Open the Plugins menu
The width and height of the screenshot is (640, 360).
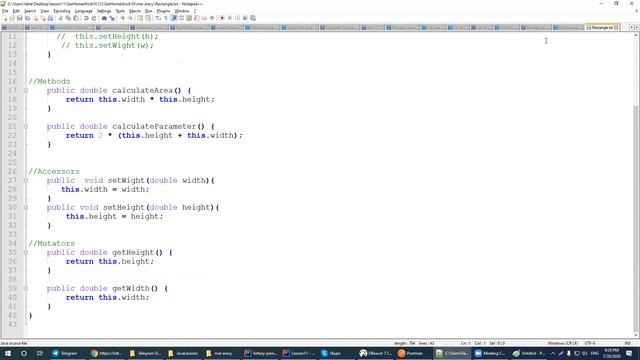click(163, 11)
